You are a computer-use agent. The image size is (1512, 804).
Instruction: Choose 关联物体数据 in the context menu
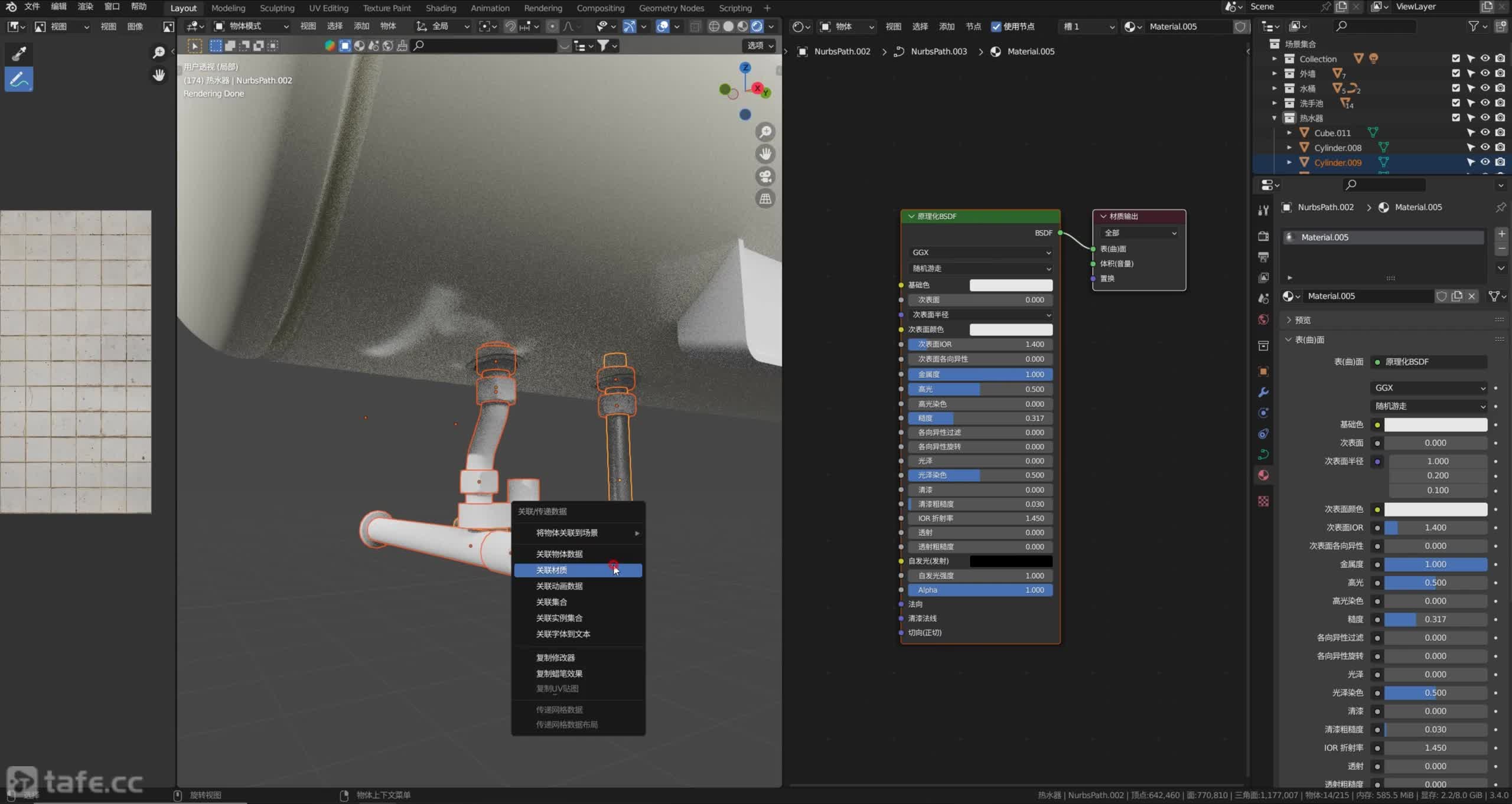pyautogui.click(x=578, y=554)
